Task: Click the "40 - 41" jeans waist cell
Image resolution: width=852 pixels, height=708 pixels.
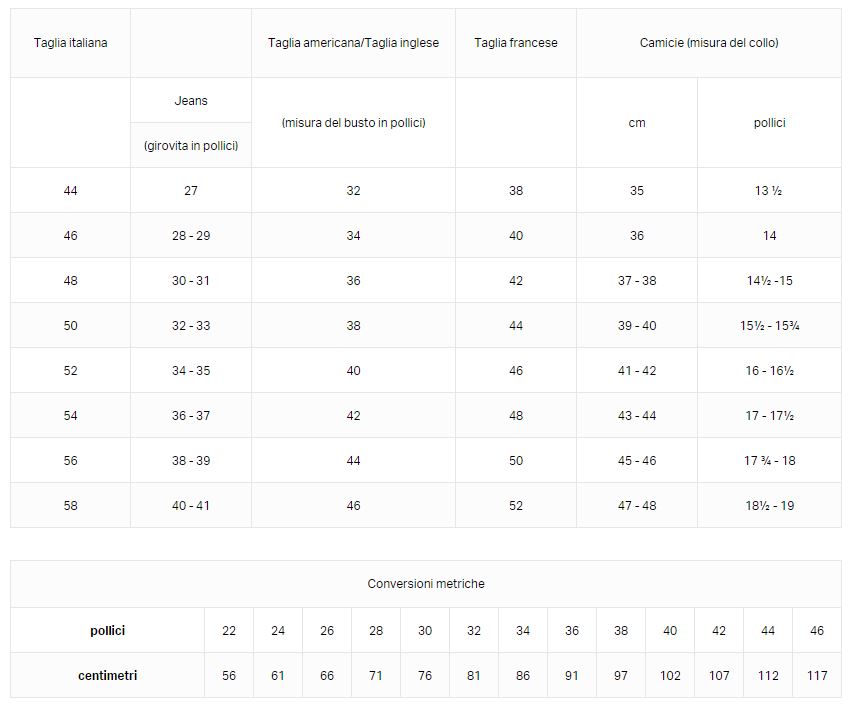Action: (191, 506)
